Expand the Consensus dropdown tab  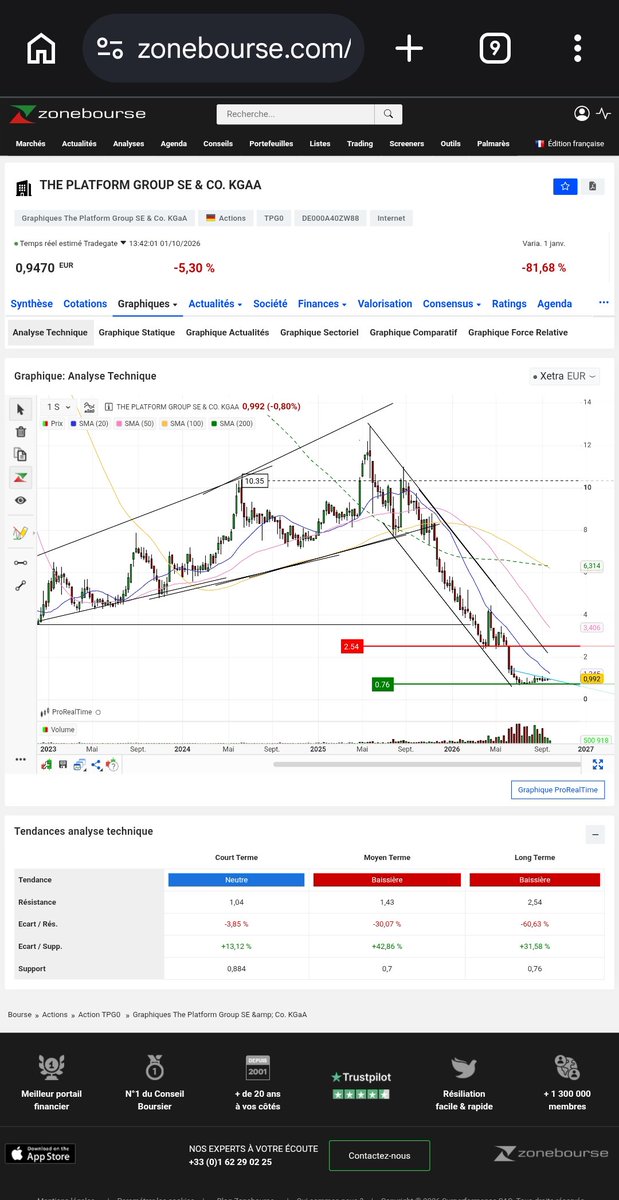tap(452, 304)
